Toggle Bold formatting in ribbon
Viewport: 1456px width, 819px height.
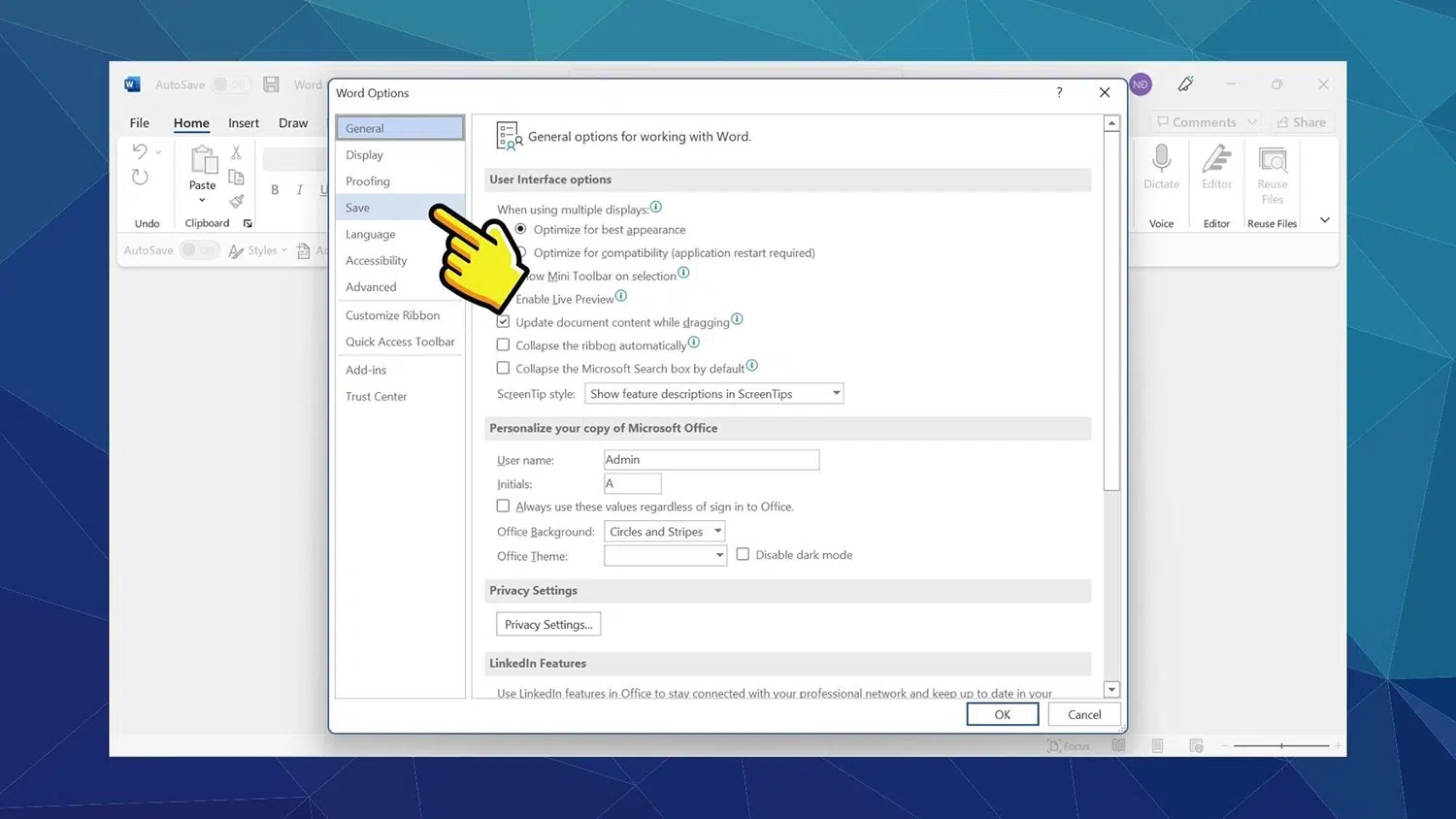(275, 190)
